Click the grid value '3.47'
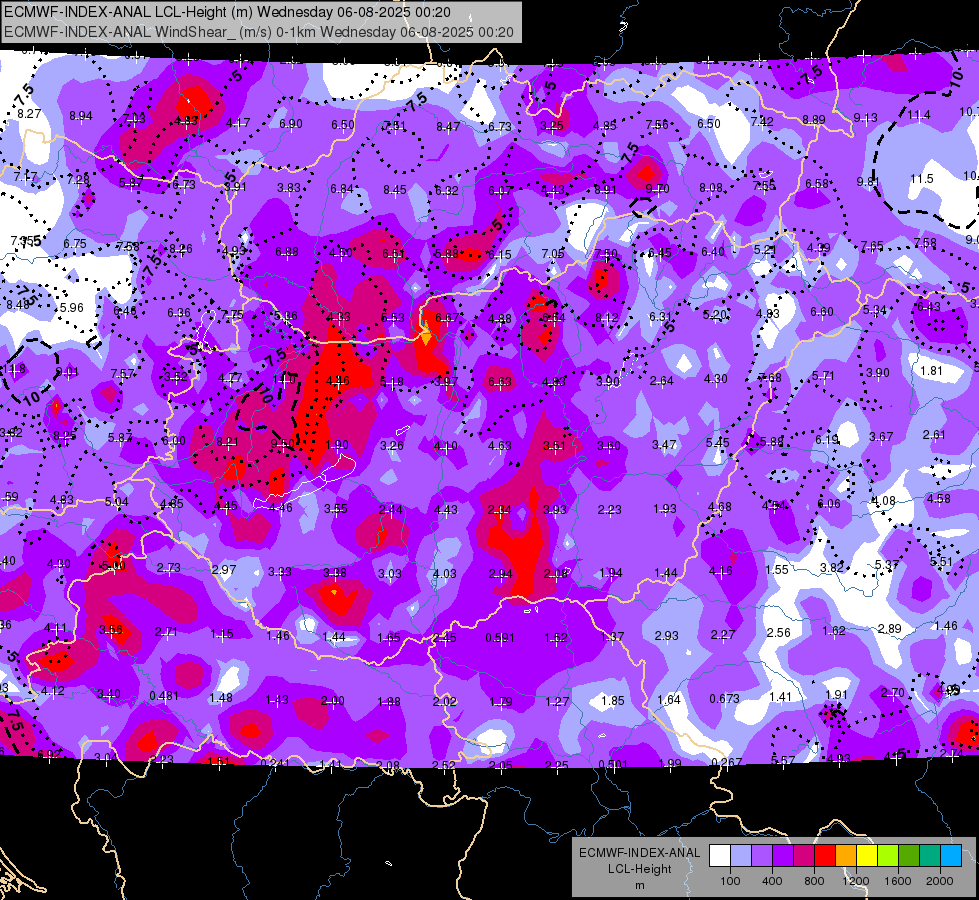 tap(664, 444)
